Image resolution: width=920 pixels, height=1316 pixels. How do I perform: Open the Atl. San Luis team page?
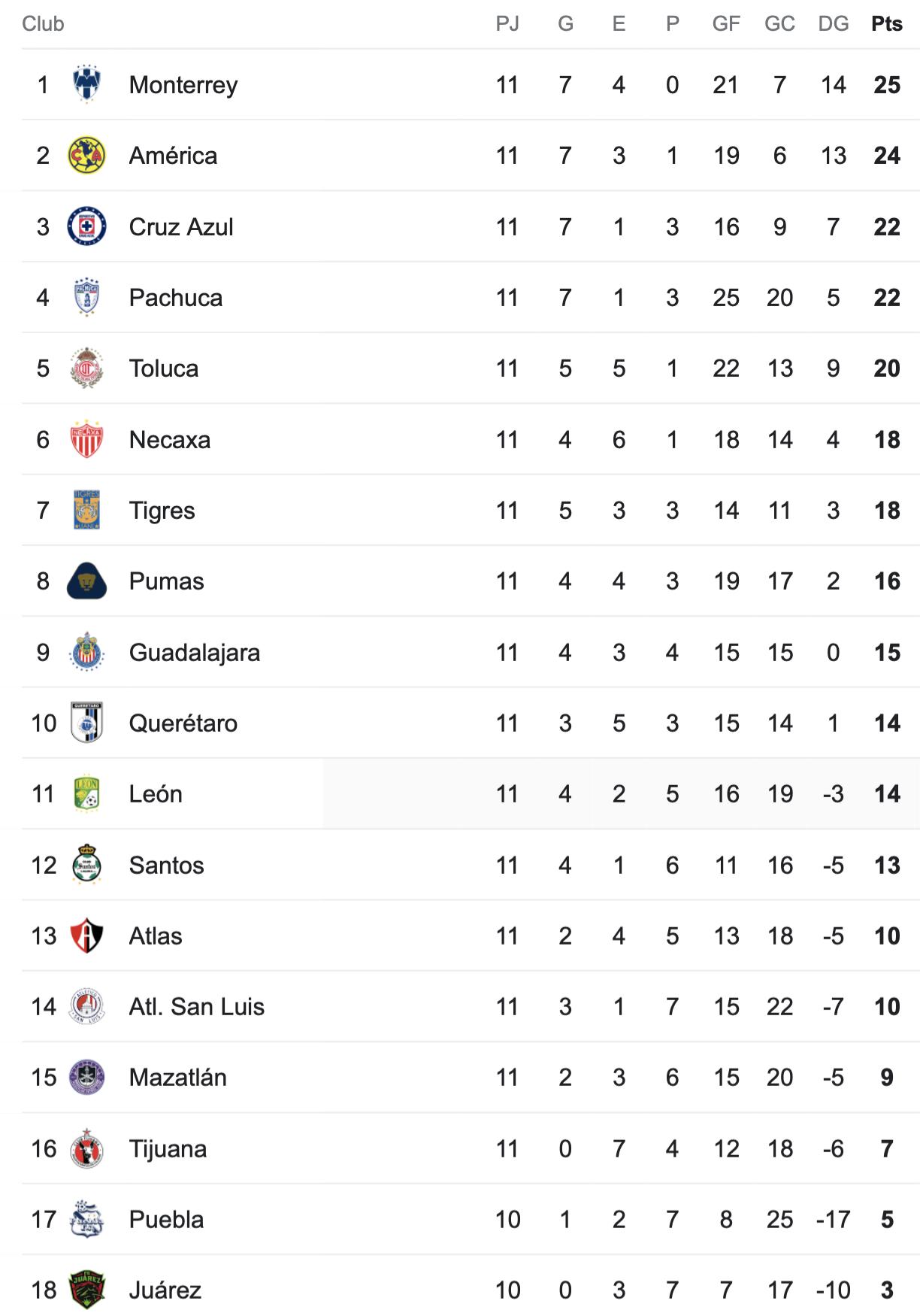(x=196, y=1007)
